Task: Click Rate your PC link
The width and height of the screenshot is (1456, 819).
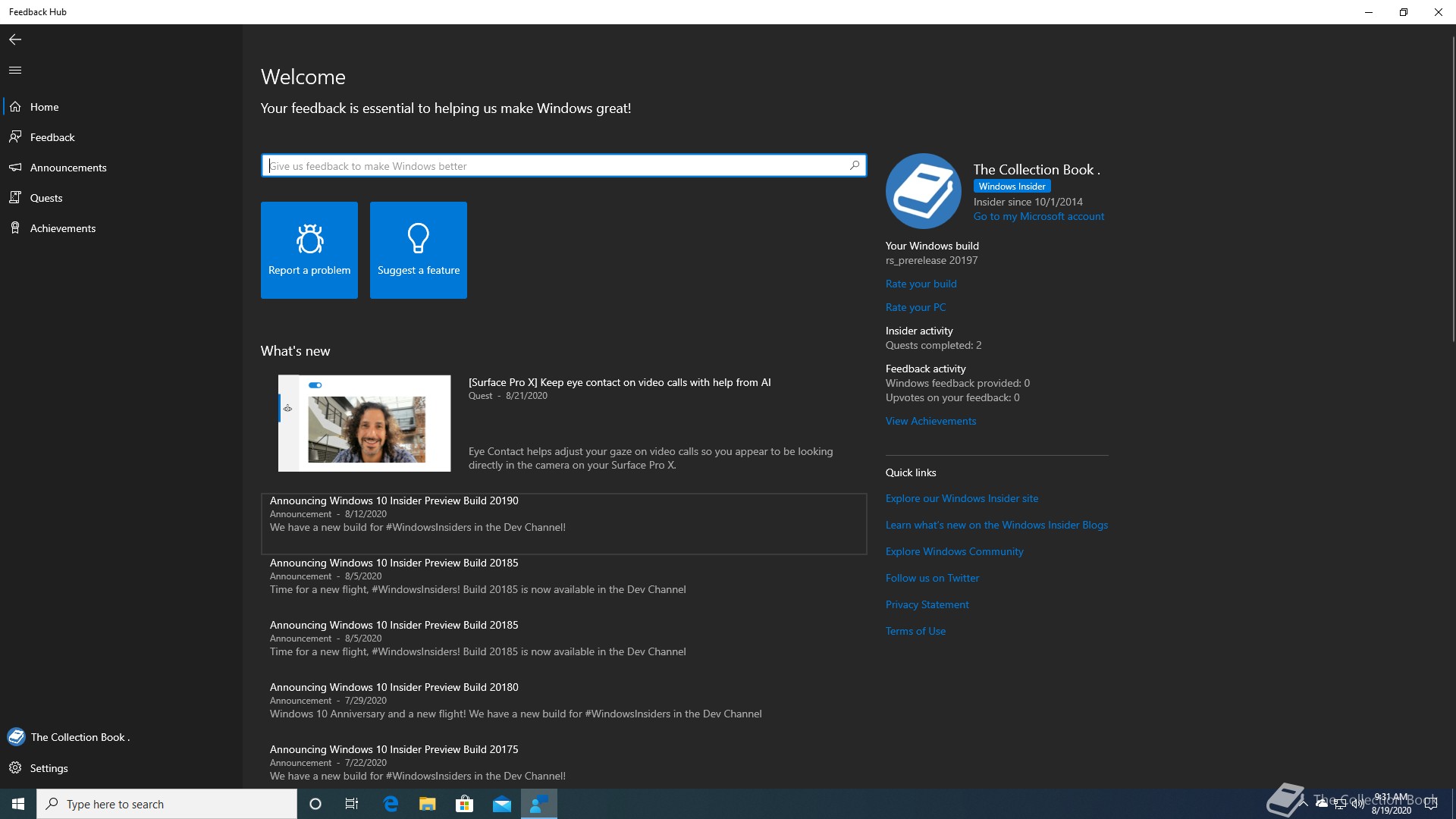Action: point(915,307)
